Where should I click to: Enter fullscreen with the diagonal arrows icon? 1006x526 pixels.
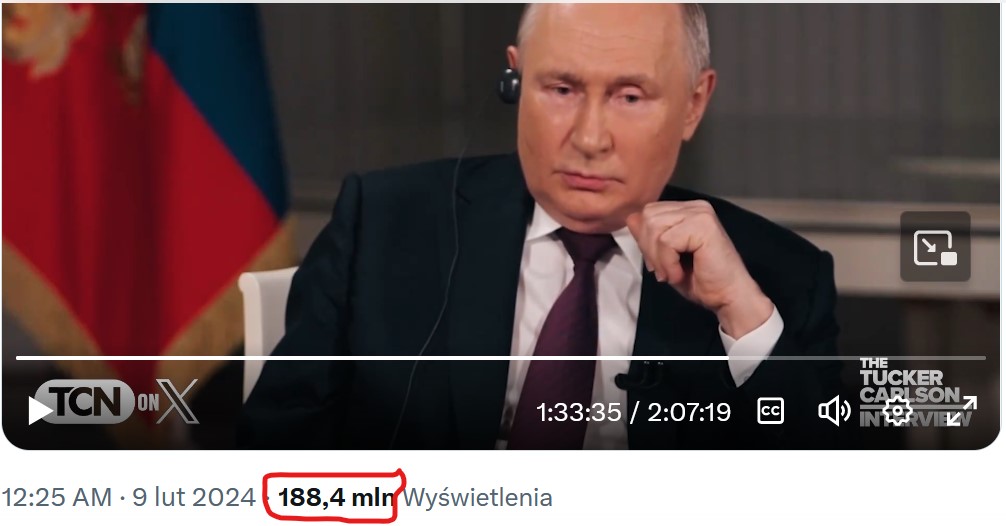click(961, 411)
